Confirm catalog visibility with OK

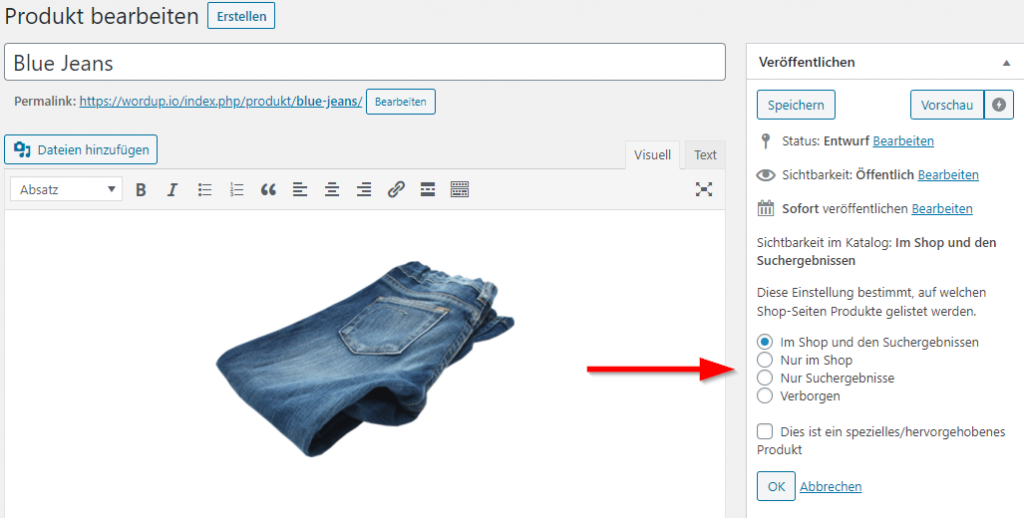click(776, 486)
